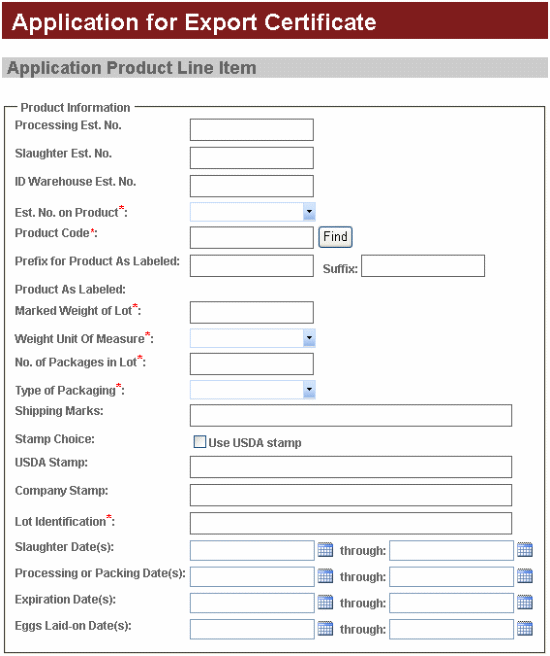
Task: Focus the Processing Est. No. field
Action: coord(252,130)
